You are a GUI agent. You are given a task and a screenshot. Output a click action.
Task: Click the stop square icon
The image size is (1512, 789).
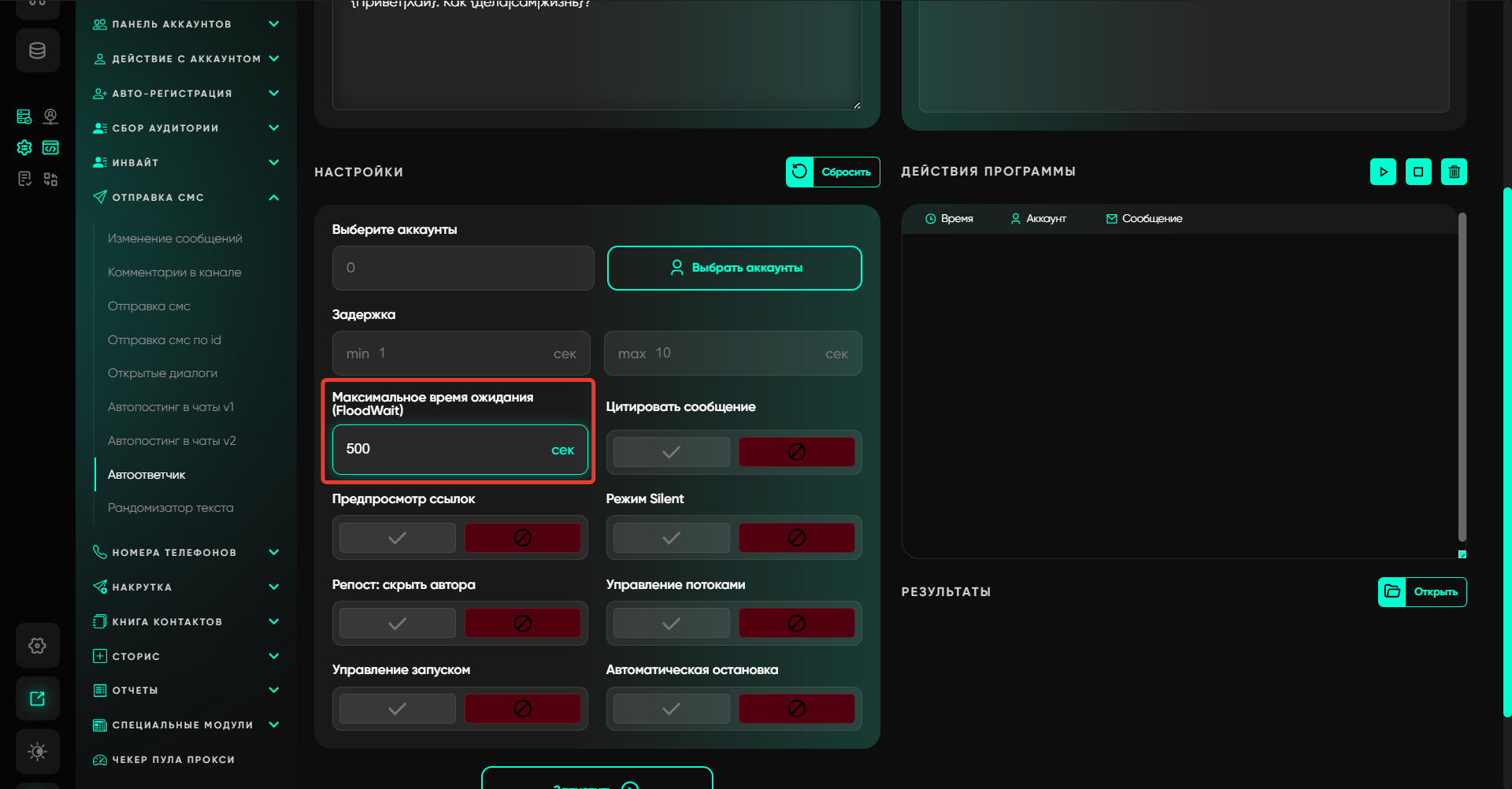click(x=1418, y=172)
